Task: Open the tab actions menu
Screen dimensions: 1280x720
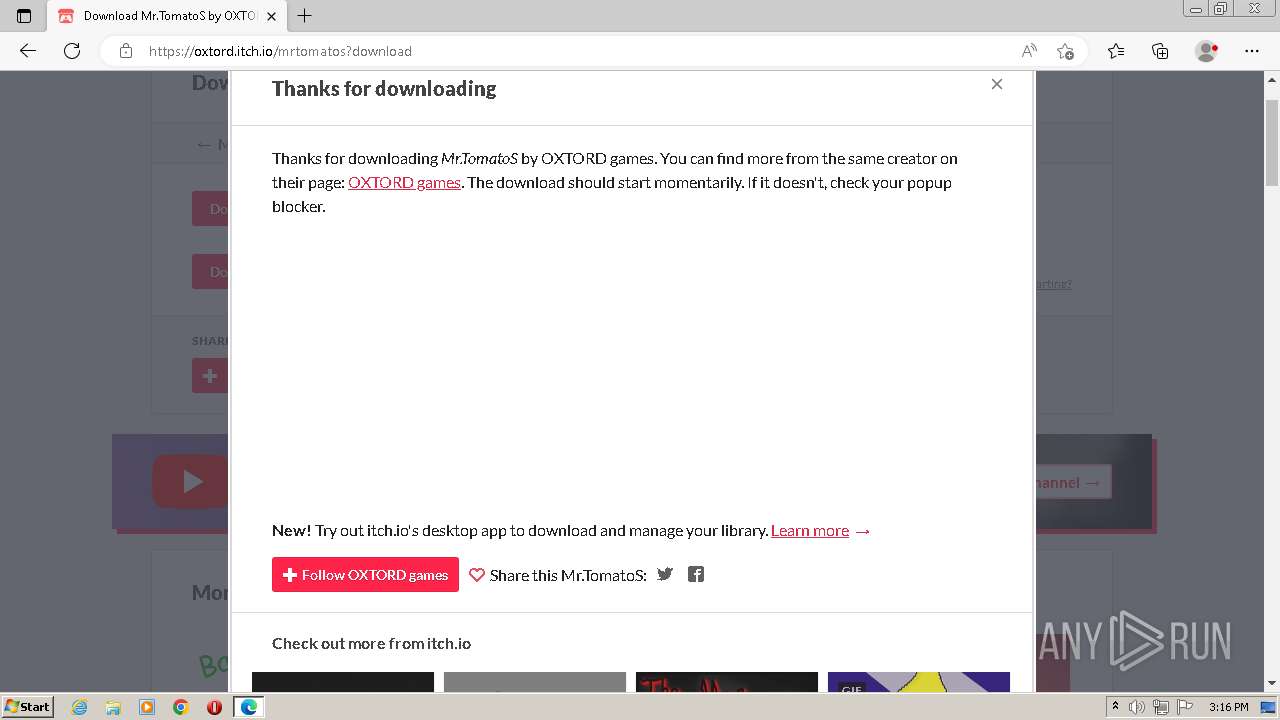Action: coord(24,16)
